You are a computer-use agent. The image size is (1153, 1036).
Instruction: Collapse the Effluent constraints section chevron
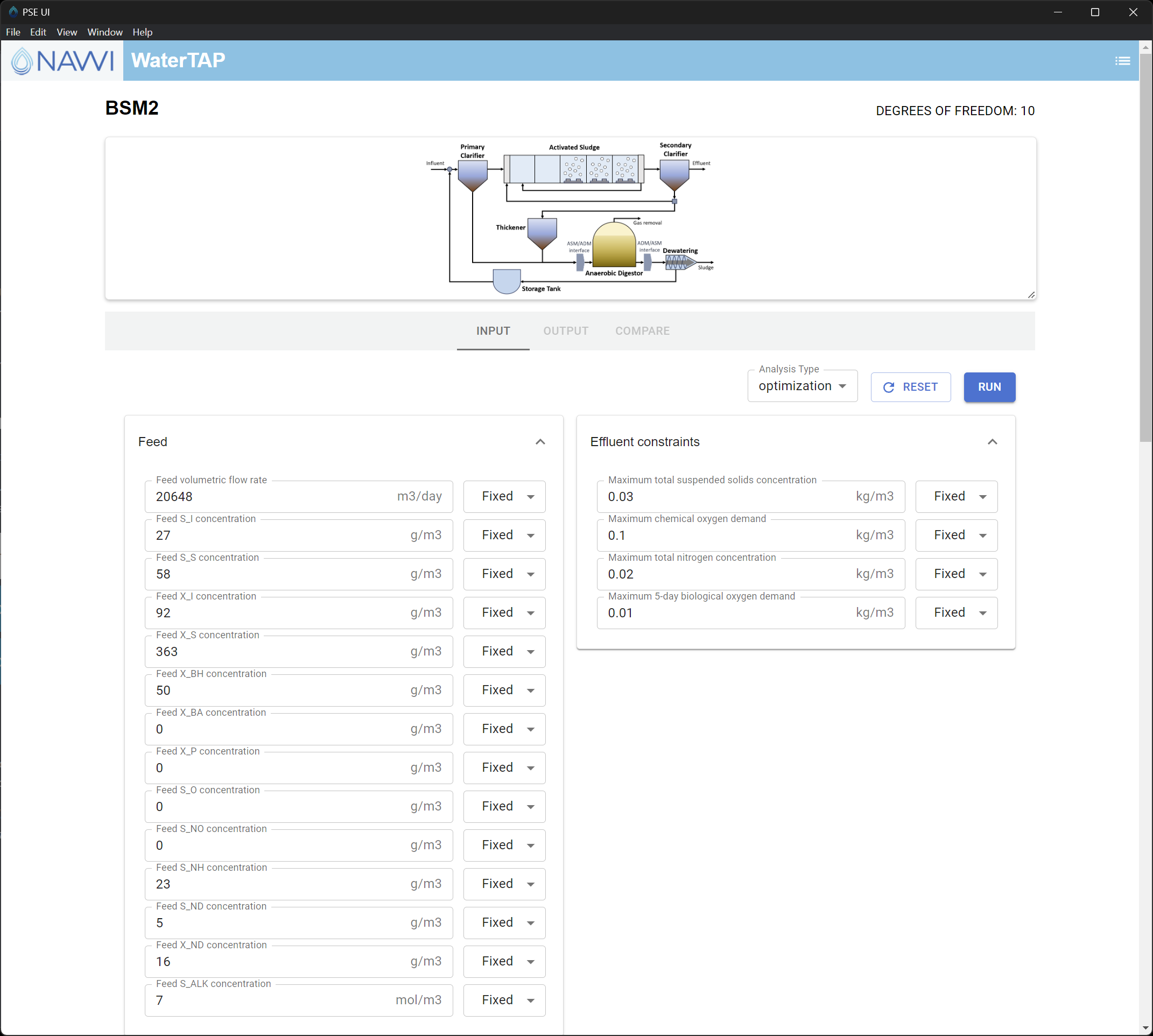992,442
